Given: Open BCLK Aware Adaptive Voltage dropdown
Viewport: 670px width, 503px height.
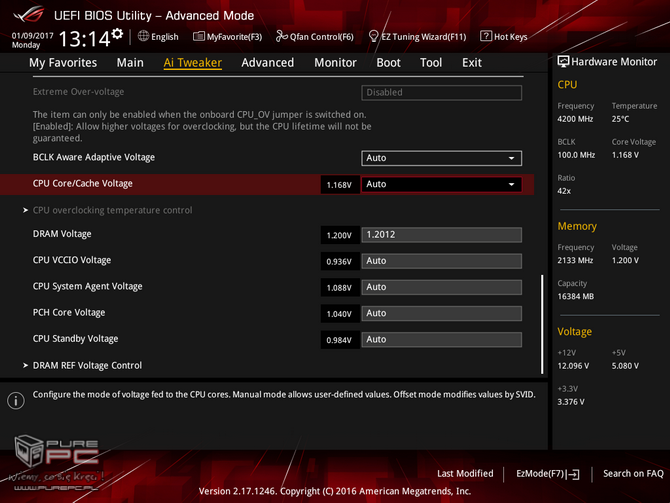Looking at the screenshot, I should click(x=441, y=158).
